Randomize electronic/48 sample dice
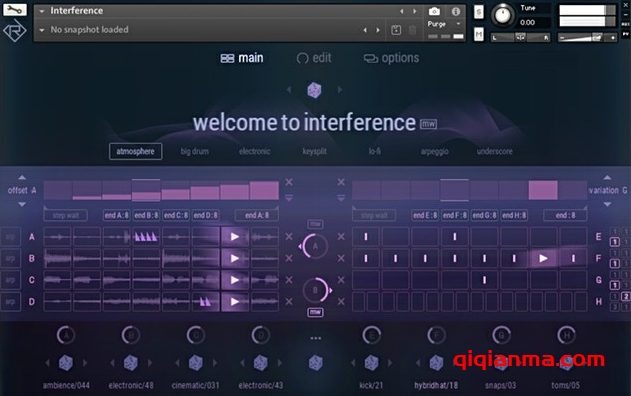 point(131,363)
